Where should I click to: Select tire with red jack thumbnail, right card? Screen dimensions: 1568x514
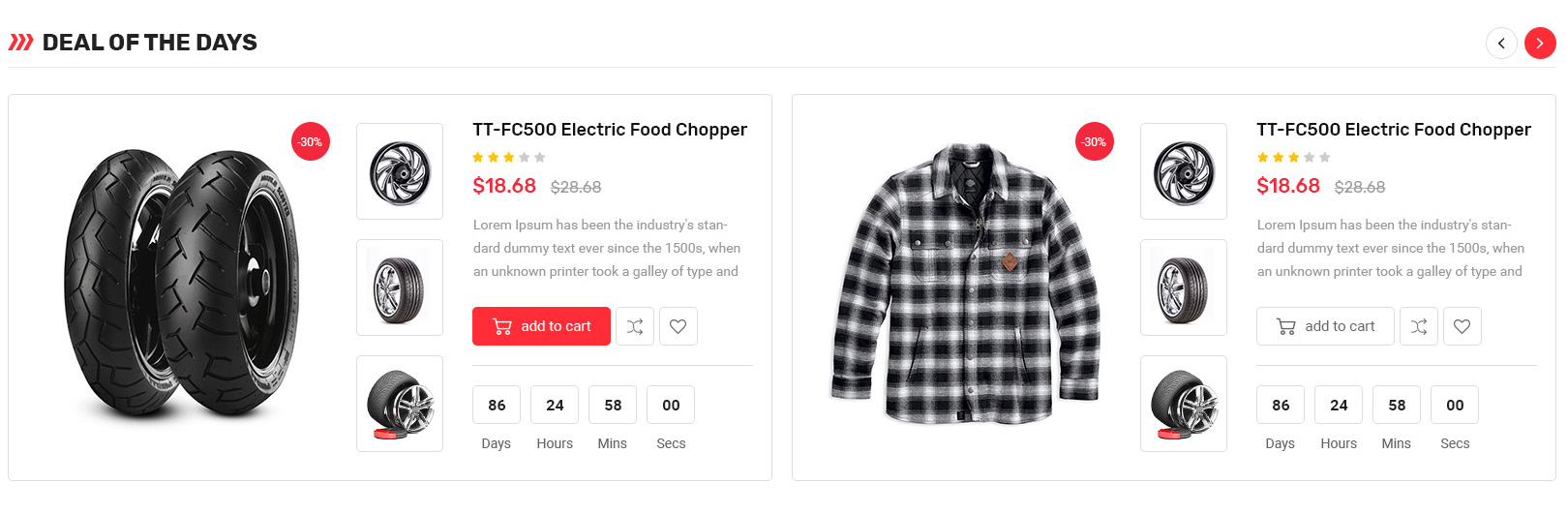coord(1184,404)
